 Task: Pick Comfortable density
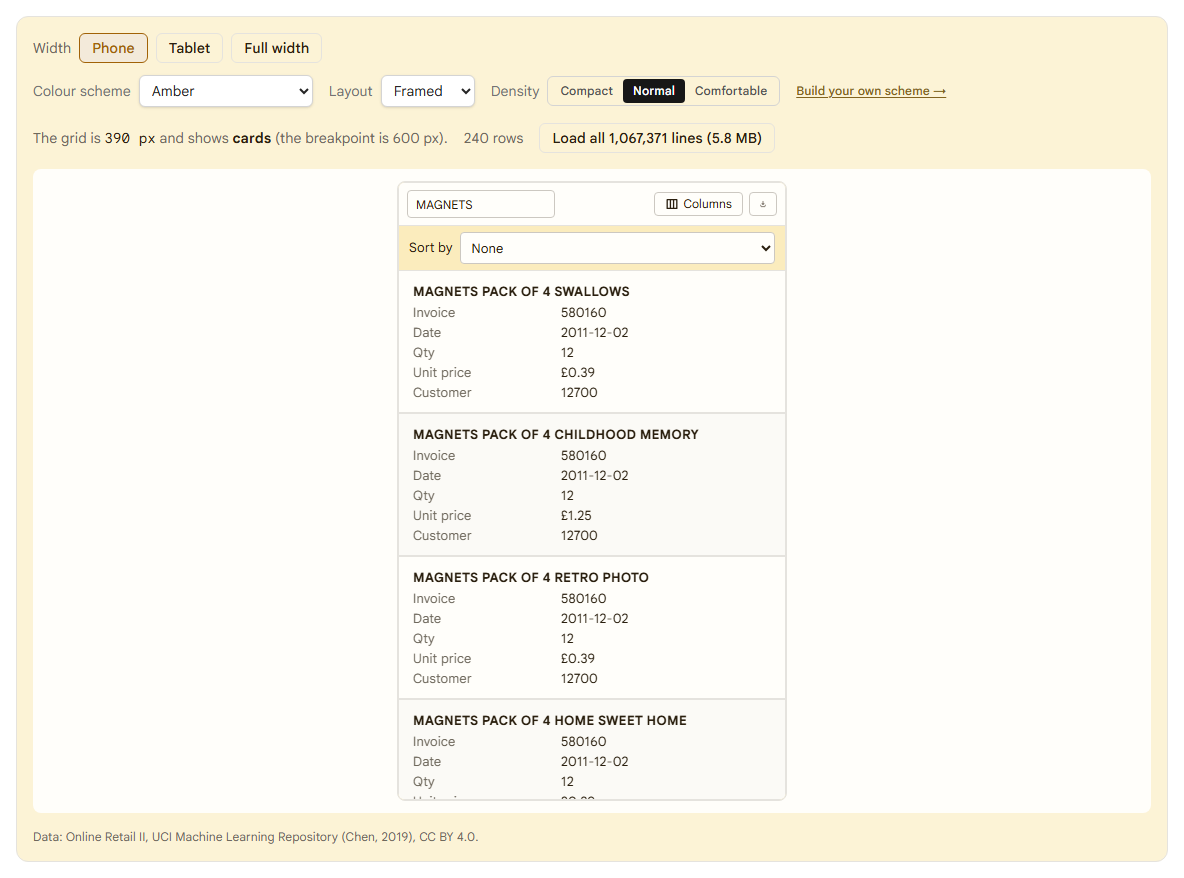coord(731,91)
